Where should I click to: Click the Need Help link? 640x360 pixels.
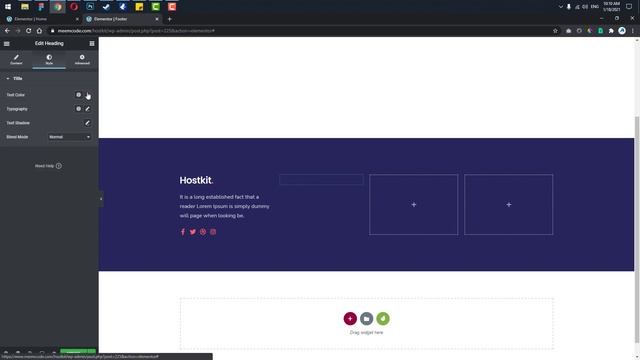pos(44,166)
